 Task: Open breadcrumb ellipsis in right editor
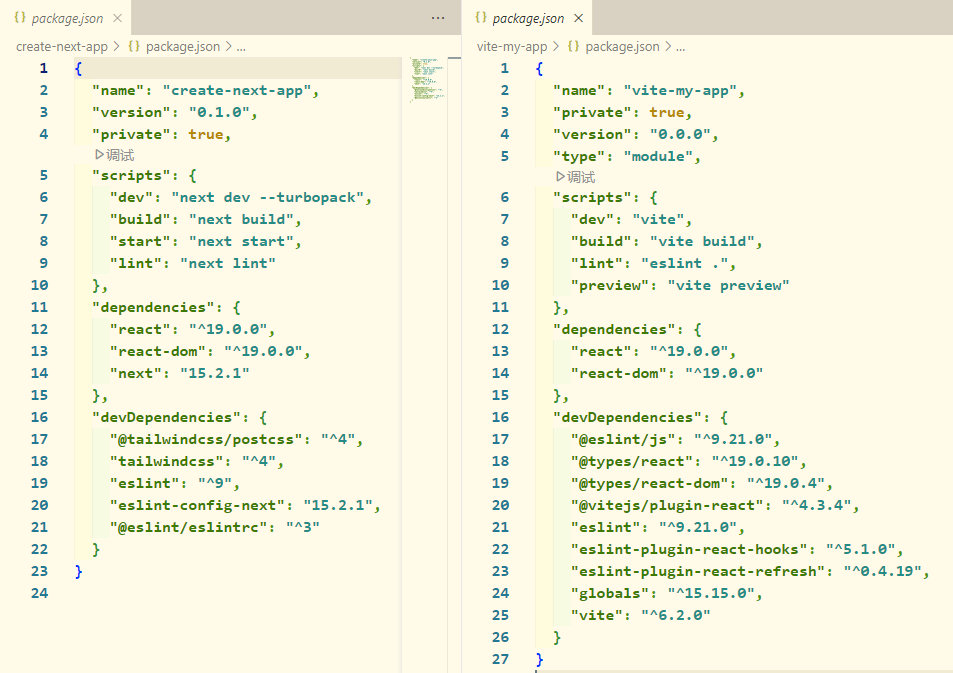coord(680,47)
